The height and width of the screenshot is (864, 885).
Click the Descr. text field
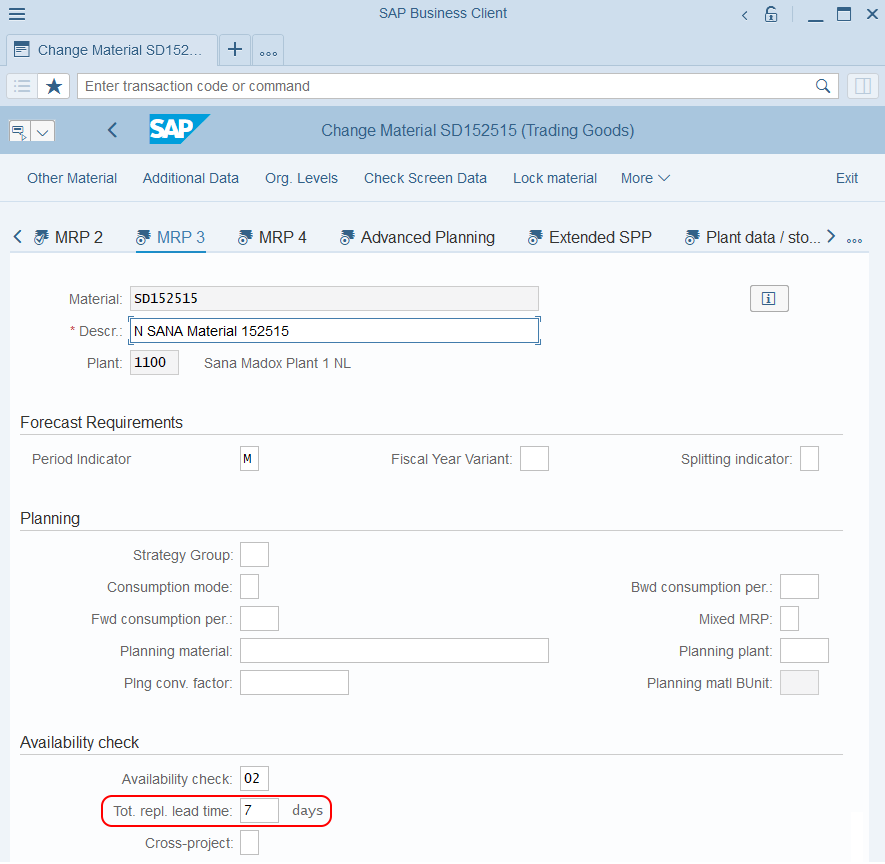click(x=334, y=331)
